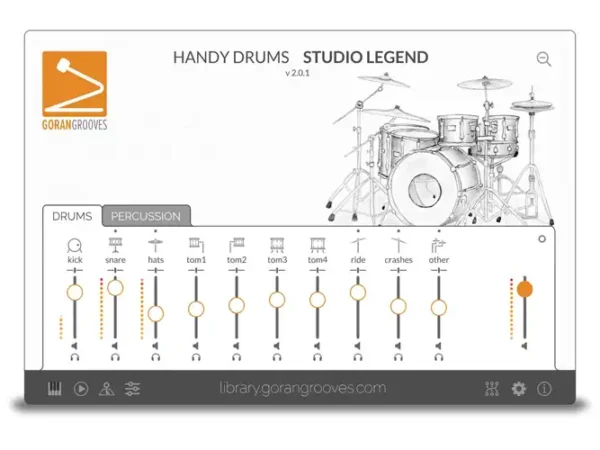Screen dimensions: 600x450
Task: Click the tom1 drum icon
Action: pos(196,245)
